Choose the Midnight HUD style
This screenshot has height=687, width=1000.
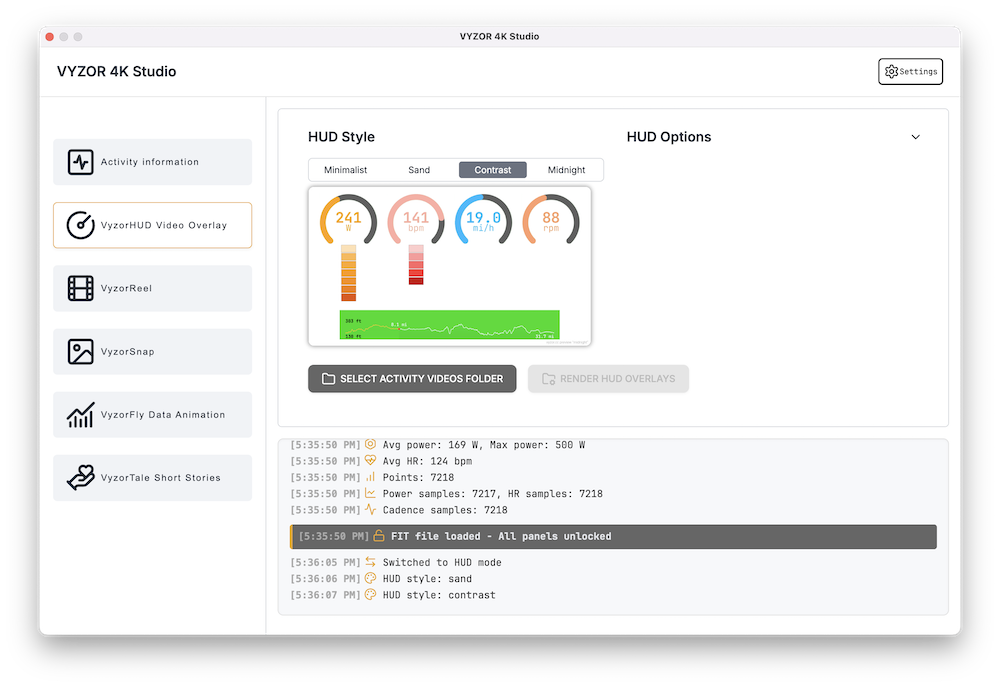566,170
